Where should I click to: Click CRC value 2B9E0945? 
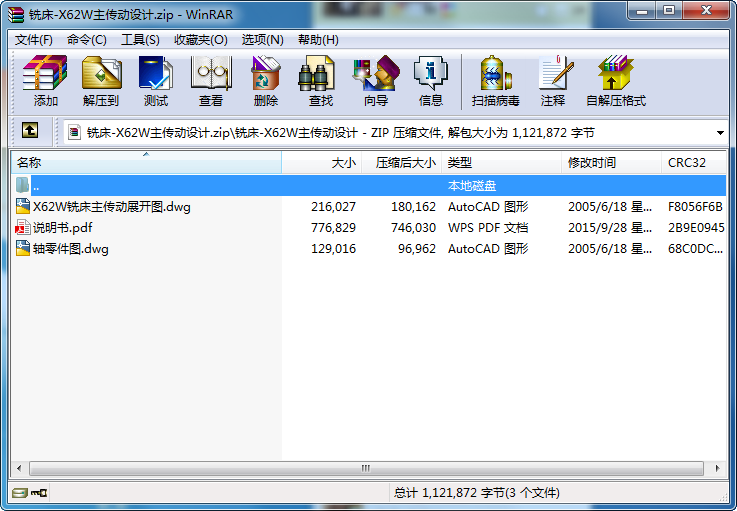(x=696, y=228)
